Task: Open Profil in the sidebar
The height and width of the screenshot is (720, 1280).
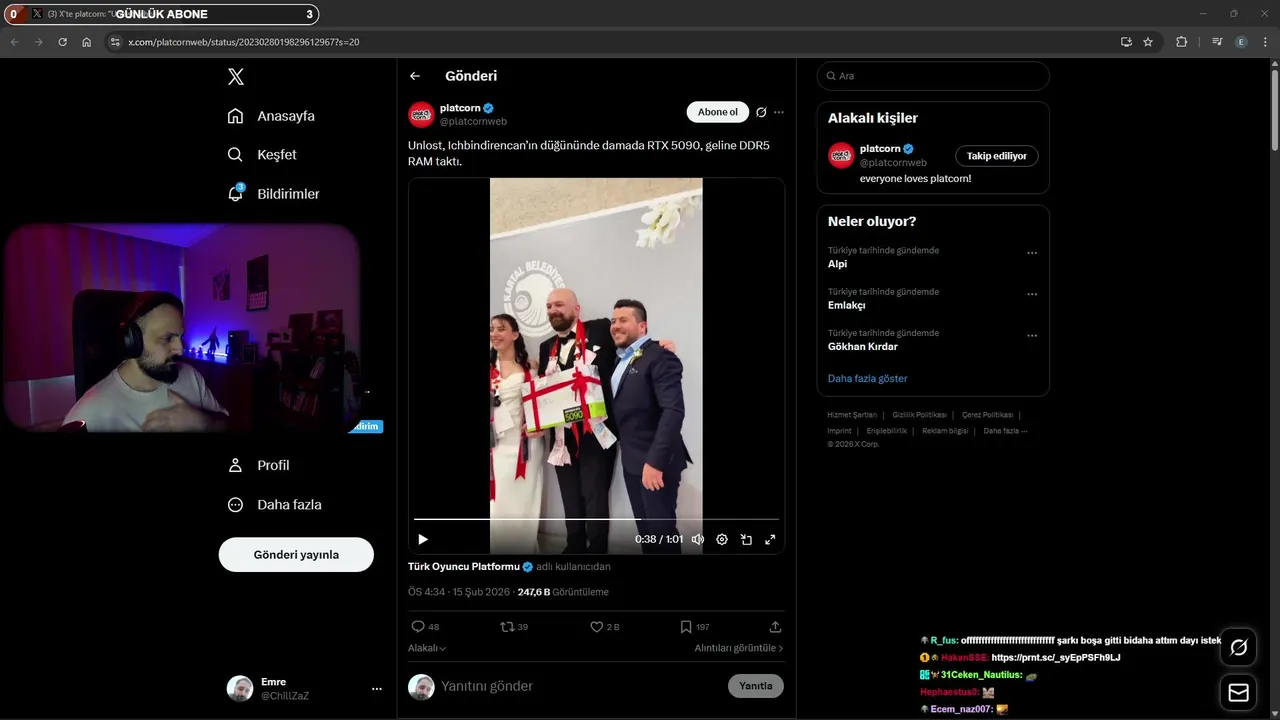Action: 259,465
